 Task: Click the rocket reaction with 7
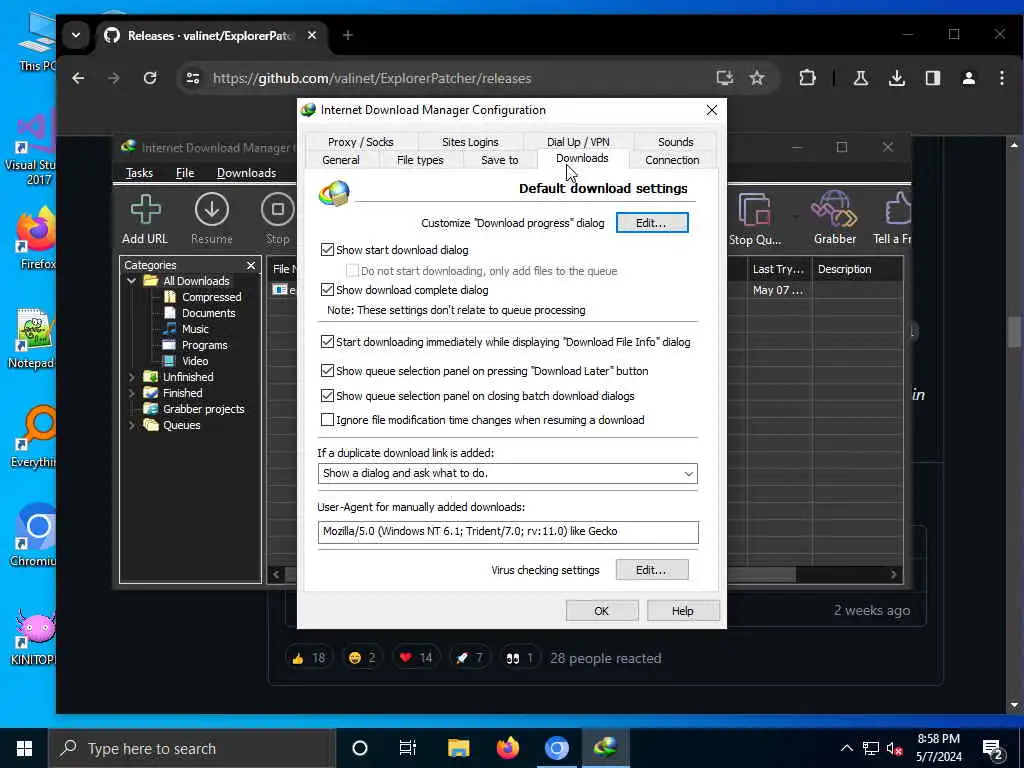pyautogui.click(x=470, y=658)
